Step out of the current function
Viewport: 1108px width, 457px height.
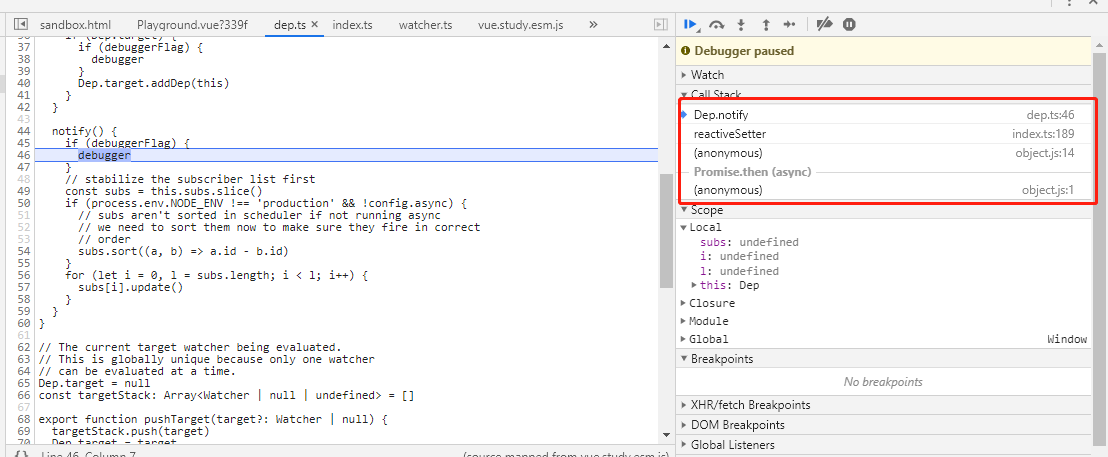[765, 24]
